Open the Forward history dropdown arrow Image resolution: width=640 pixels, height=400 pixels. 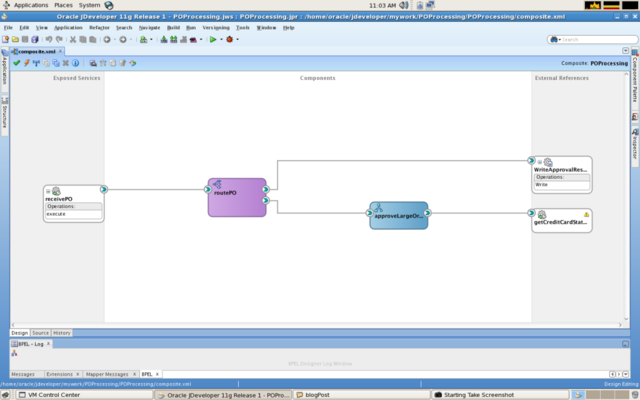click(131, 40)
